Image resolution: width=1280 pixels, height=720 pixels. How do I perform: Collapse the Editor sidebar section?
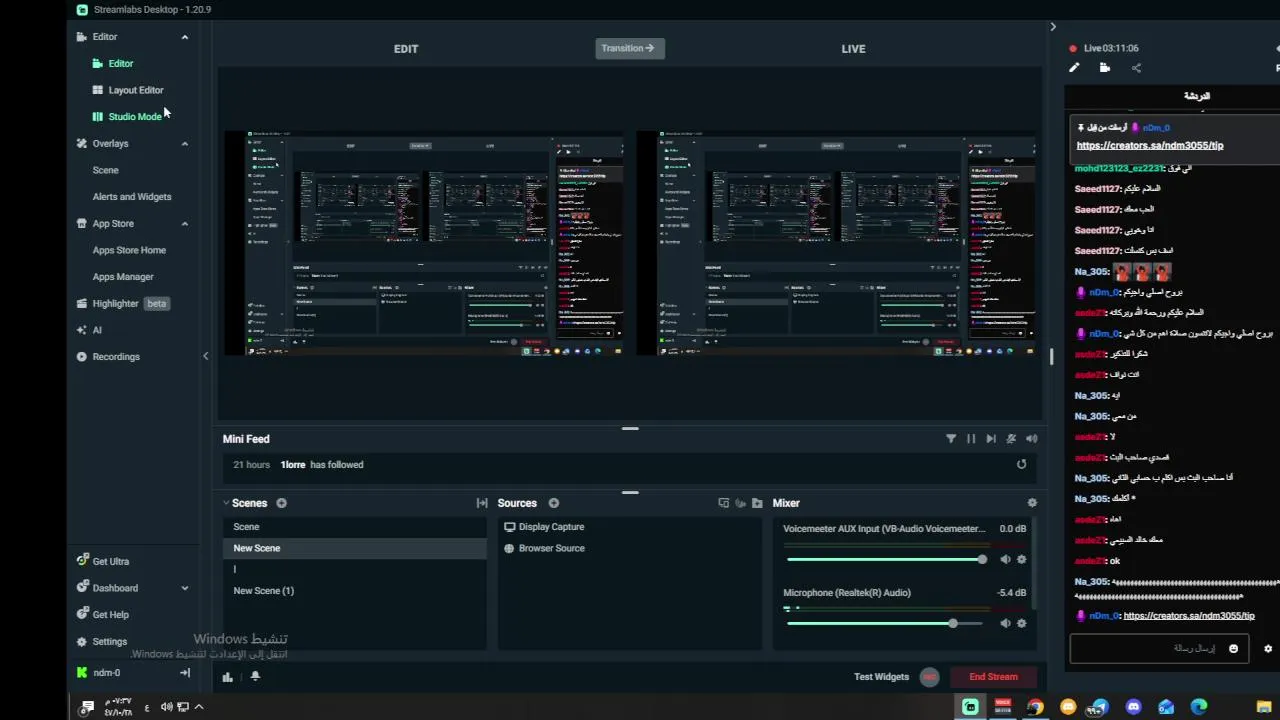tap(185, 37)
